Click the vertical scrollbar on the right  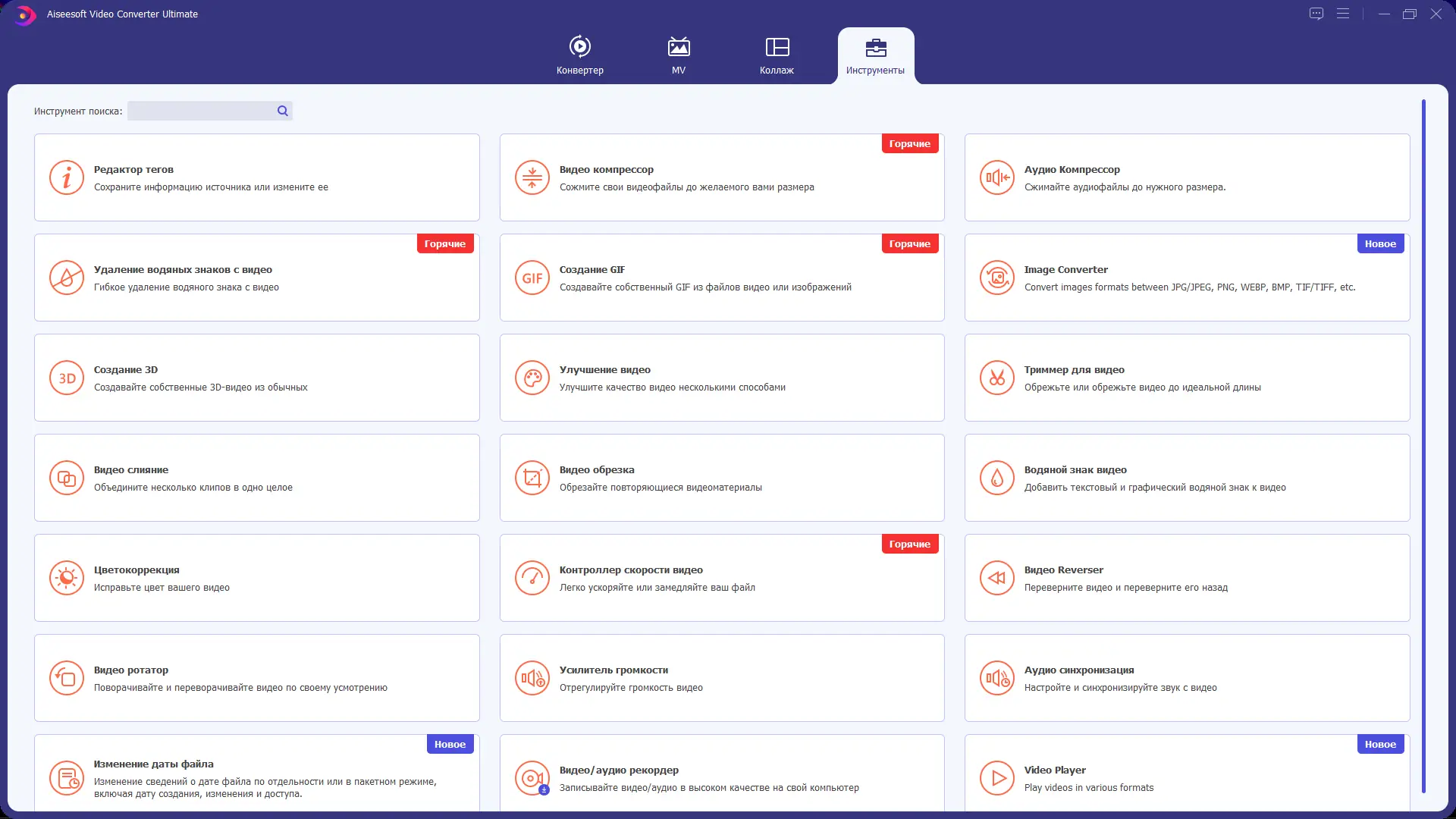(1423, 446)
